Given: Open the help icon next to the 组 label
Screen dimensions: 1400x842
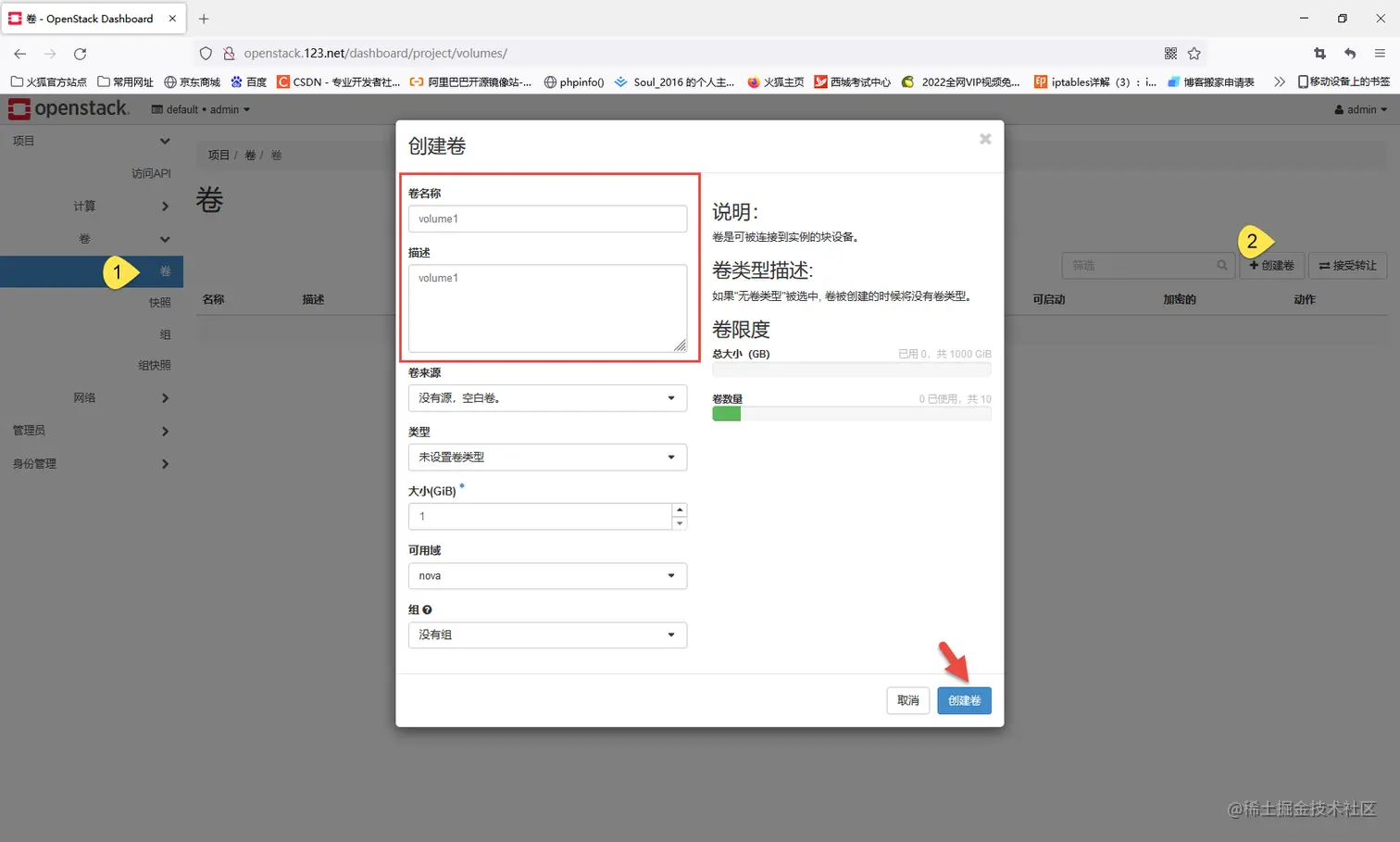Looking at the screenshot, I should pos(427,610).
